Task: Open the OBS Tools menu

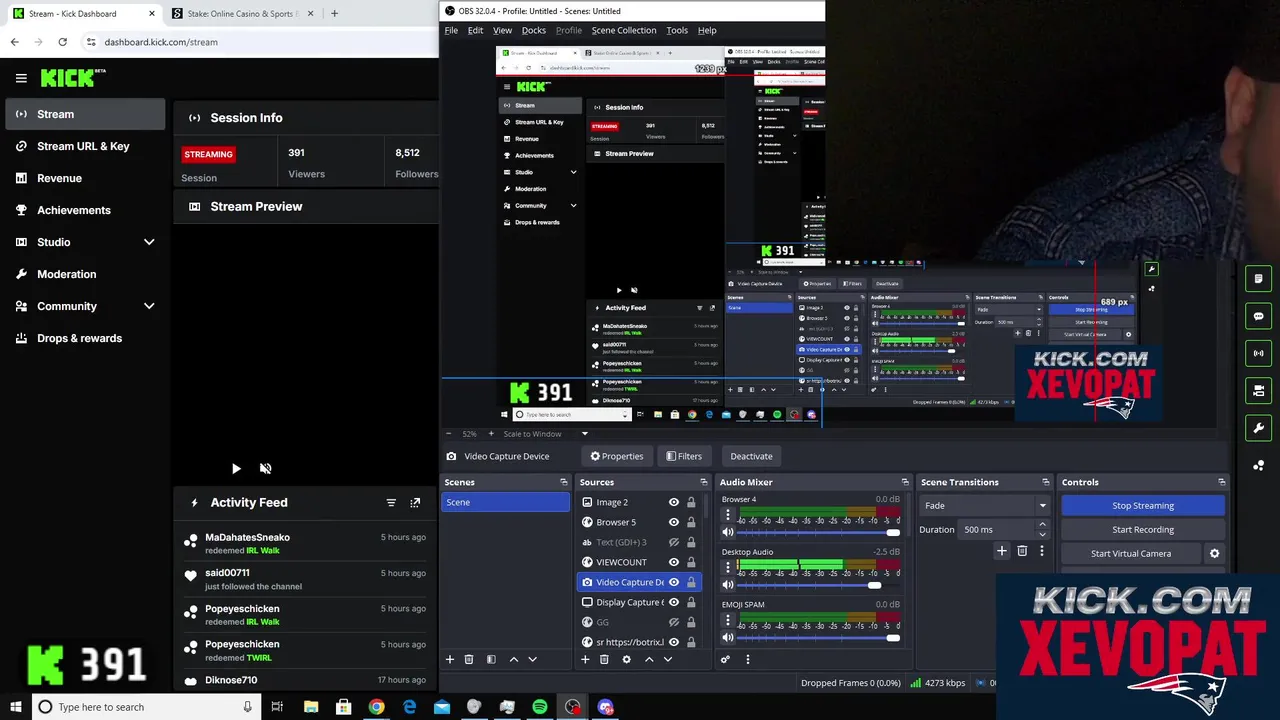Action: click(677, 30)
